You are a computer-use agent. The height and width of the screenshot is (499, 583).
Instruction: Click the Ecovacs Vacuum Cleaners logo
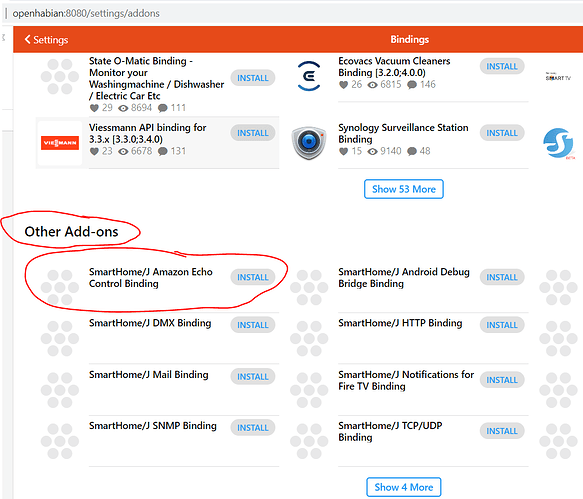coord(309,76)
